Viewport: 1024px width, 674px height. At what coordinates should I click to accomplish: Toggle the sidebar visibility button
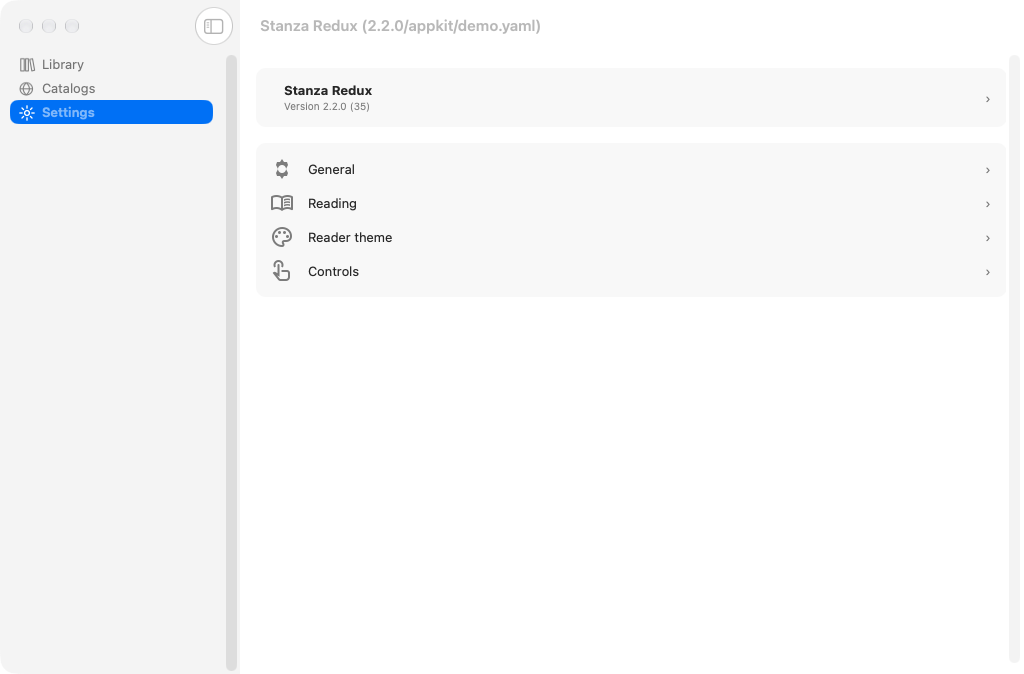(214, 26)
